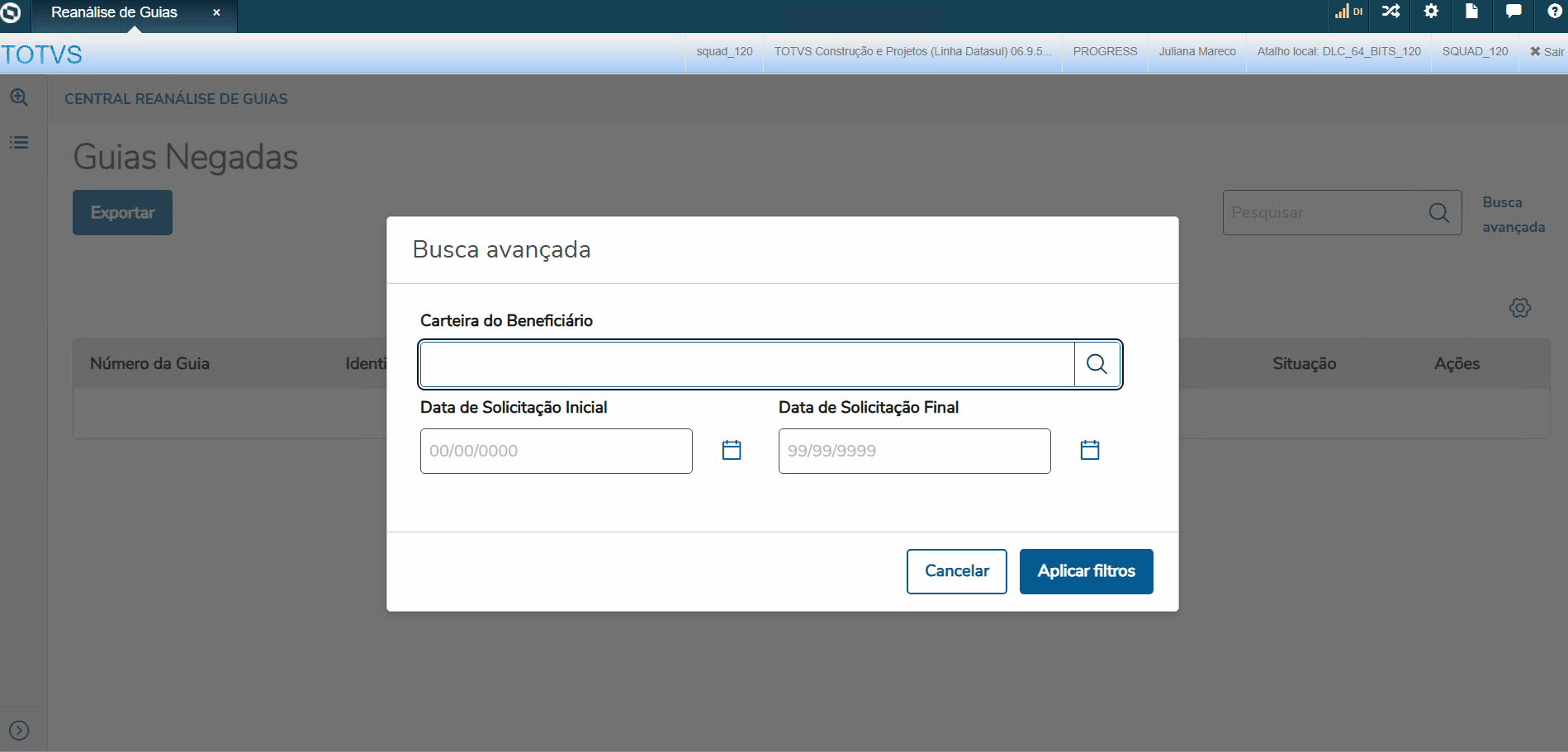Viewport: 1568px width, 752px height.
Task: Click the TOTVS round logo icon
Action: pyautogui.click(x=10, y=12)
